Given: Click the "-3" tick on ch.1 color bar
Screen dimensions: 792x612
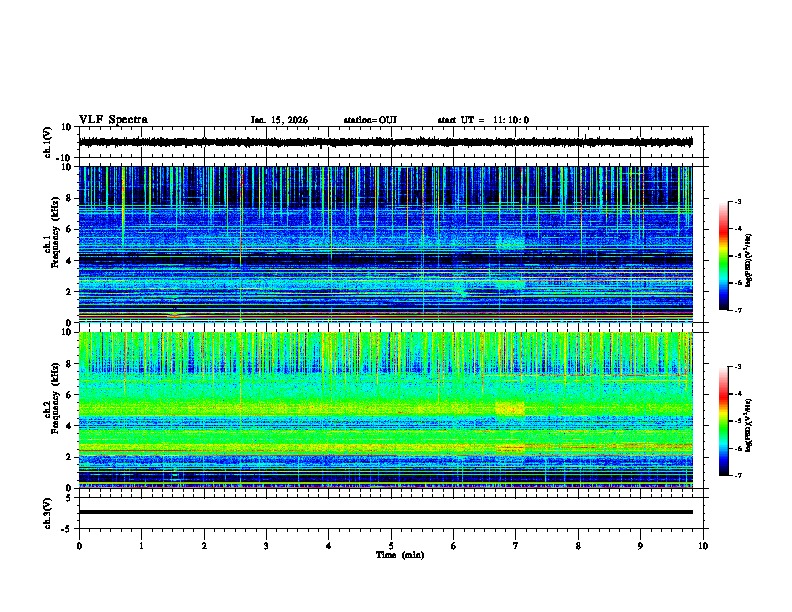Looking at the screenshot, I should [x=737, y=201].
